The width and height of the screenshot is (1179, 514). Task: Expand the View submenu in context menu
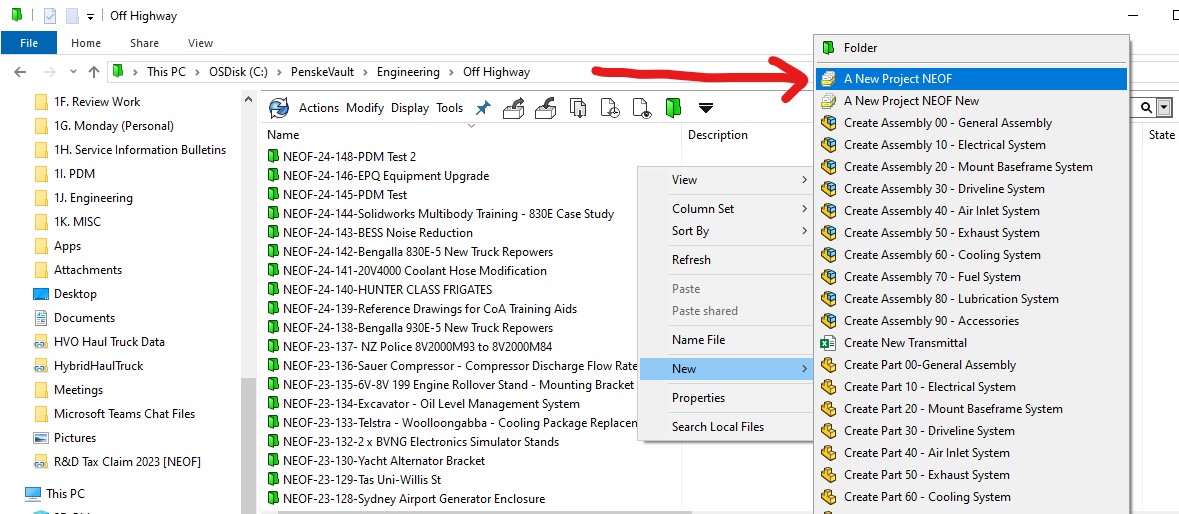pyautogui.click(x=726, y=180)
